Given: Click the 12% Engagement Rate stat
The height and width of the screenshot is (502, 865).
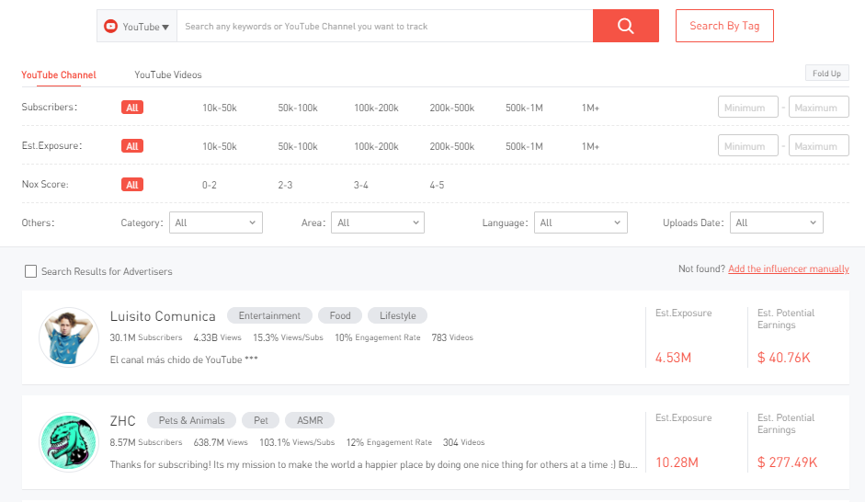Looking at the screenshot, I should click(389, 442).
